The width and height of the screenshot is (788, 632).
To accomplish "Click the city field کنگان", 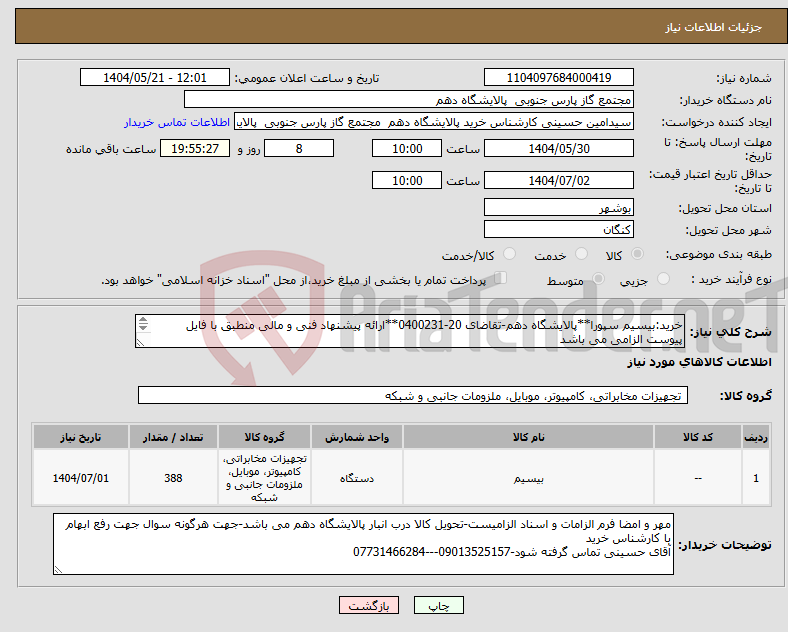I will point(558,230).
